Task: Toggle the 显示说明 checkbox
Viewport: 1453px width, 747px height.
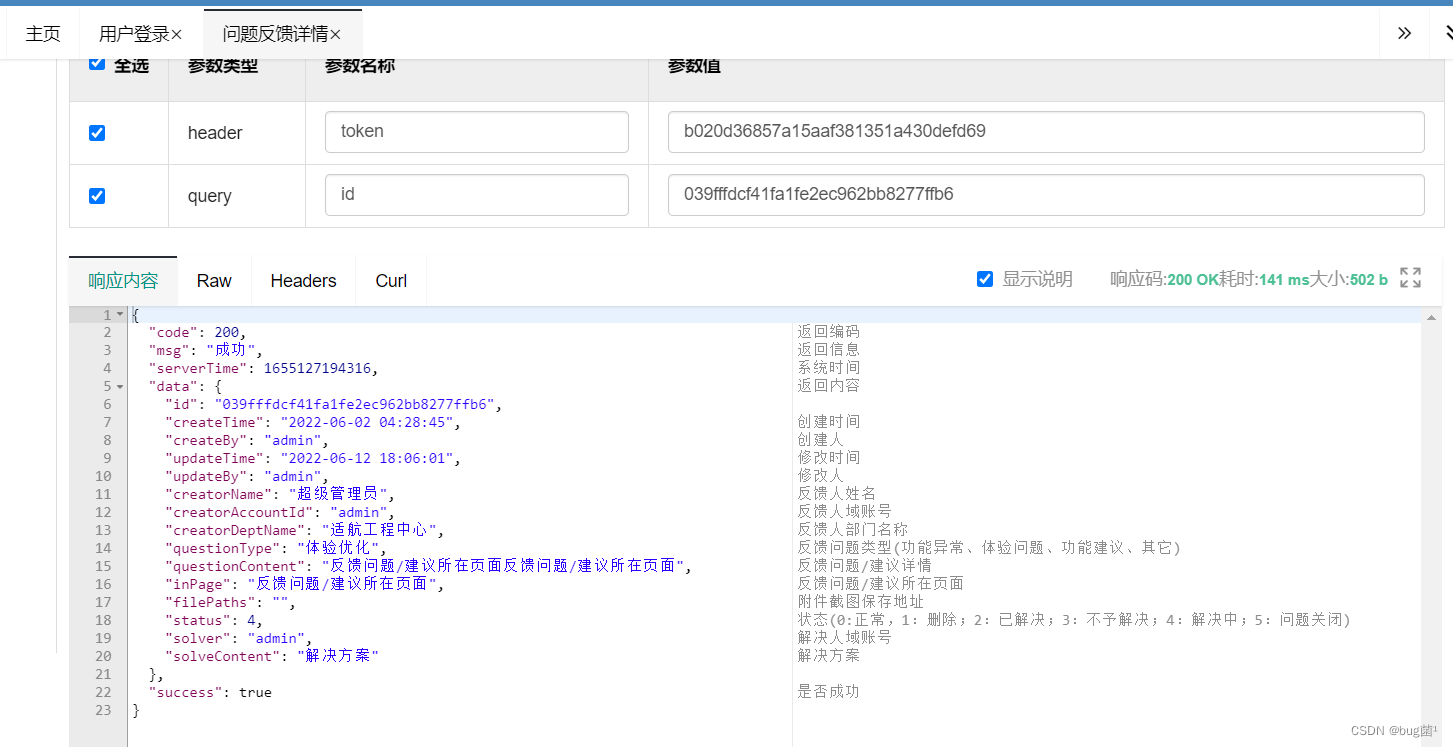Action: (x=985, y=279)
